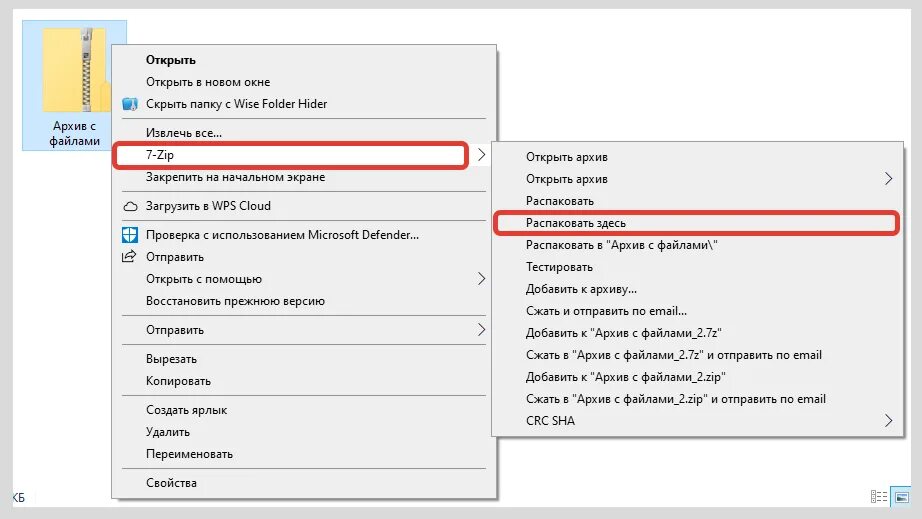Expand the lower Отправить submenu arrow
This screenshot has height=519, width=922.
pos(482,330)
